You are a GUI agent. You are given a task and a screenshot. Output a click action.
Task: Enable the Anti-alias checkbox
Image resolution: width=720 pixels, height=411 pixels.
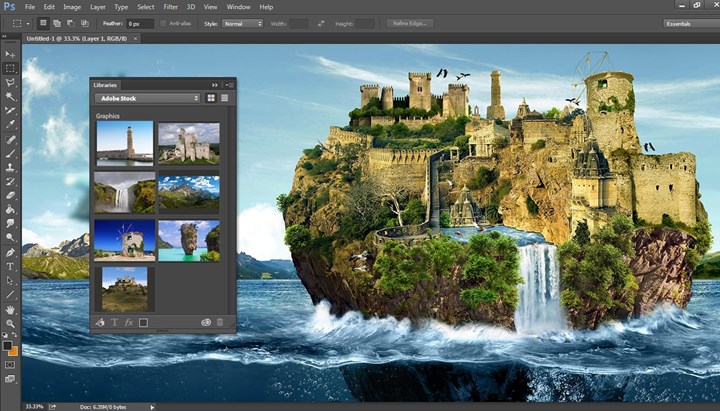(x=164, y=22)
